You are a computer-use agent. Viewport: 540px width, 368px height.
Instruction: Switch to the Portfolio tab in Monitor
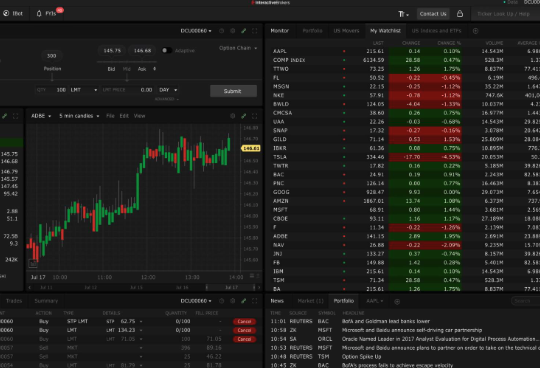tap(312, 31)
